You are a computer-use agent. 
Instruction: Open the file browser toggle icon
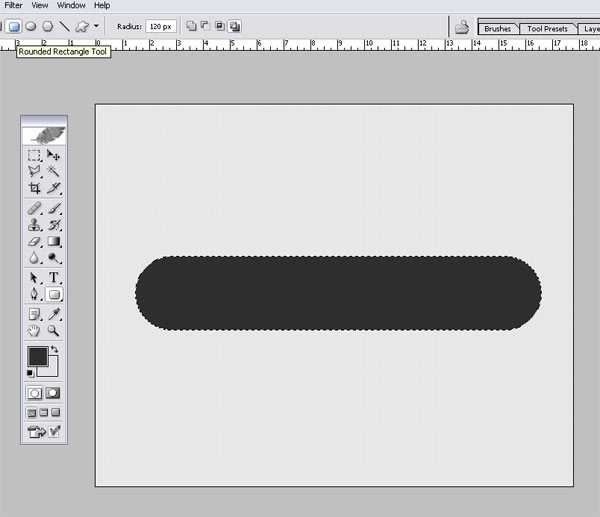pyautogui.click(x=462, y=27)
